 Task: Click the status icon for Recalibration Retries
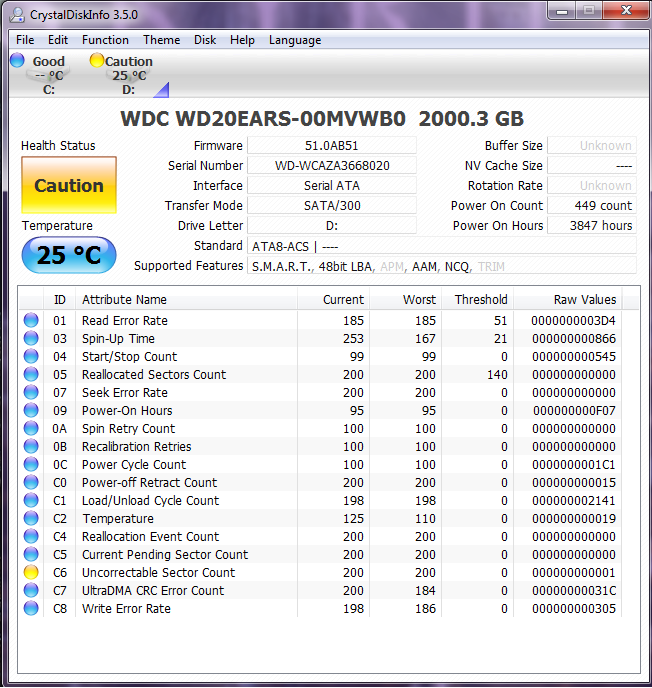pyautogui.click(x=31, y=446)
